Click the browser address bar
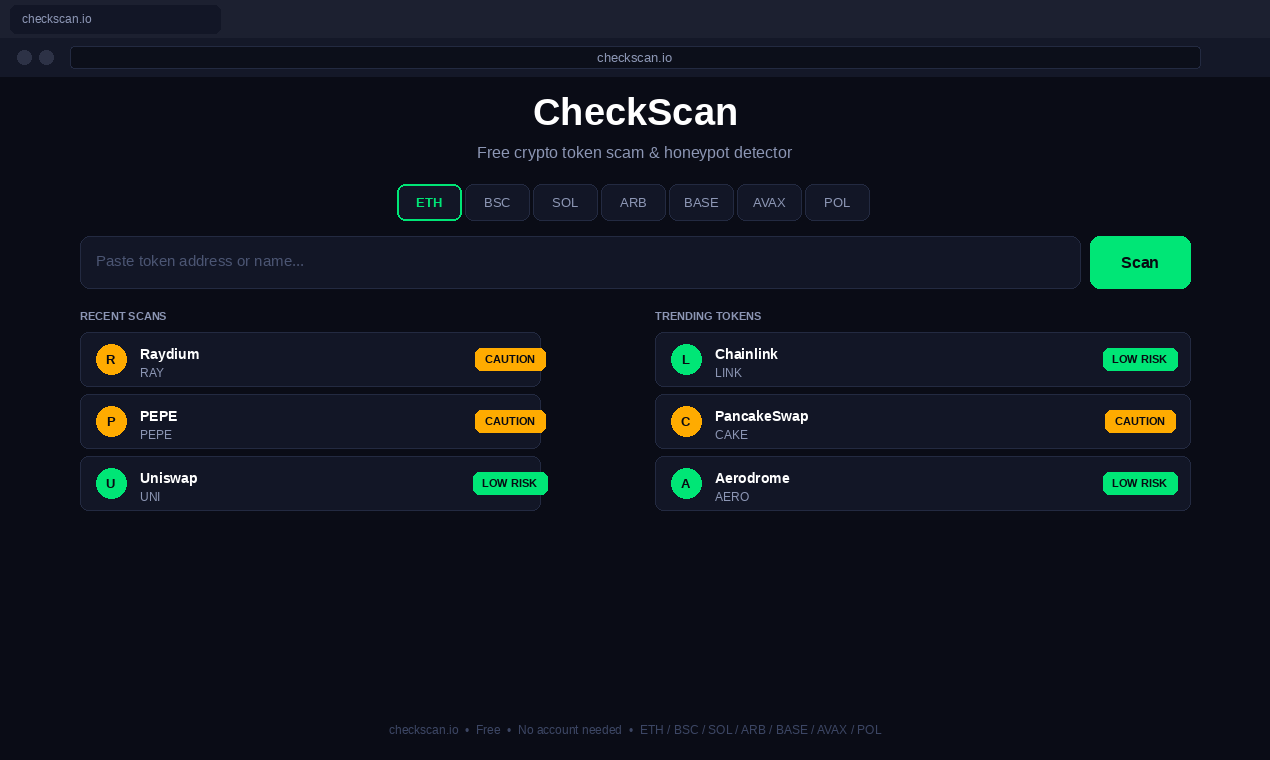This screenshot has height=760, width=1270. point(635,57)
